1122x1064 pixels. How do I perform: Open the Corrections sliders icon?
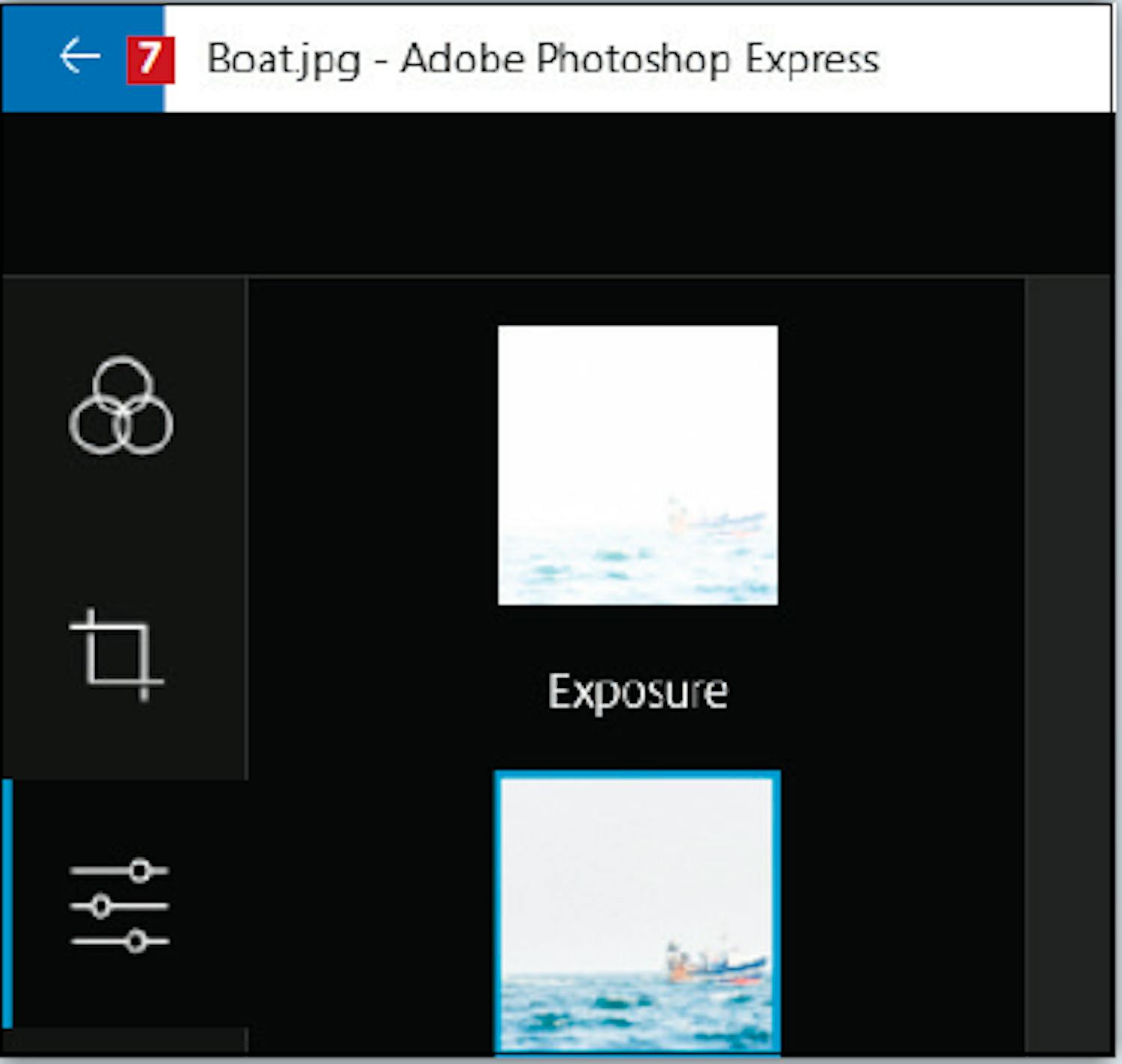click(120, 905)
